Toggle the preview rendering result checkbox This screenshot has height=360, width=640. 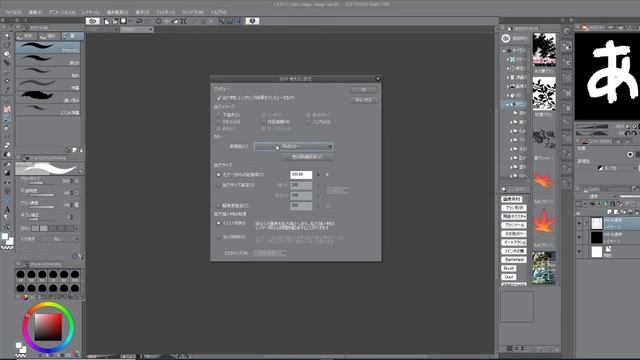pyautogui.click(x=219, y=98)
